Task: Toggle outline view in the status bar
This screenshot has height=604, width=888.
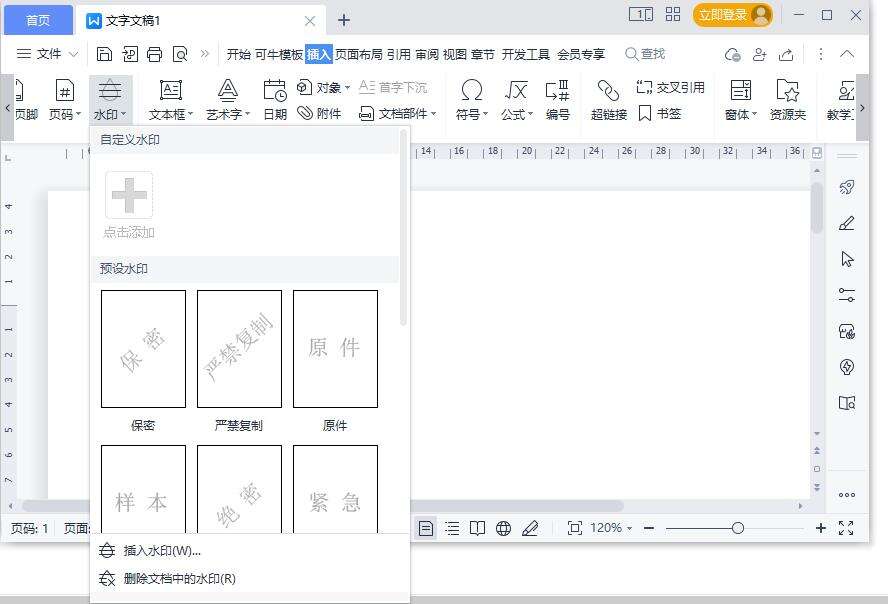Action: pyautogui.click(x=453, y=528)
